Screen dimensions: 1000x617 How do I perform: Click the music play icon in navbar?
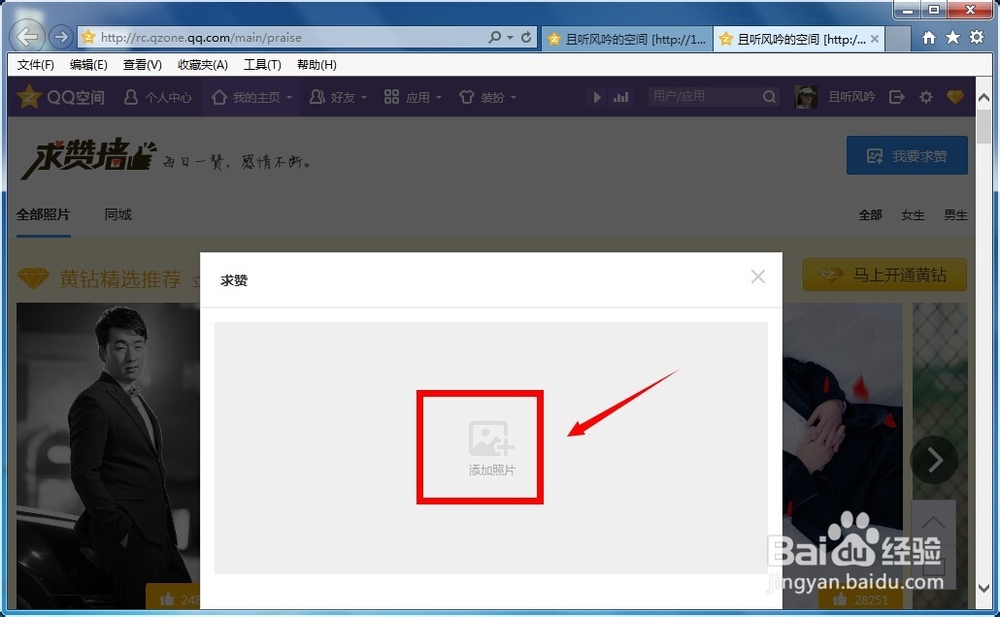pyautogui.click(x=598, y=97)
